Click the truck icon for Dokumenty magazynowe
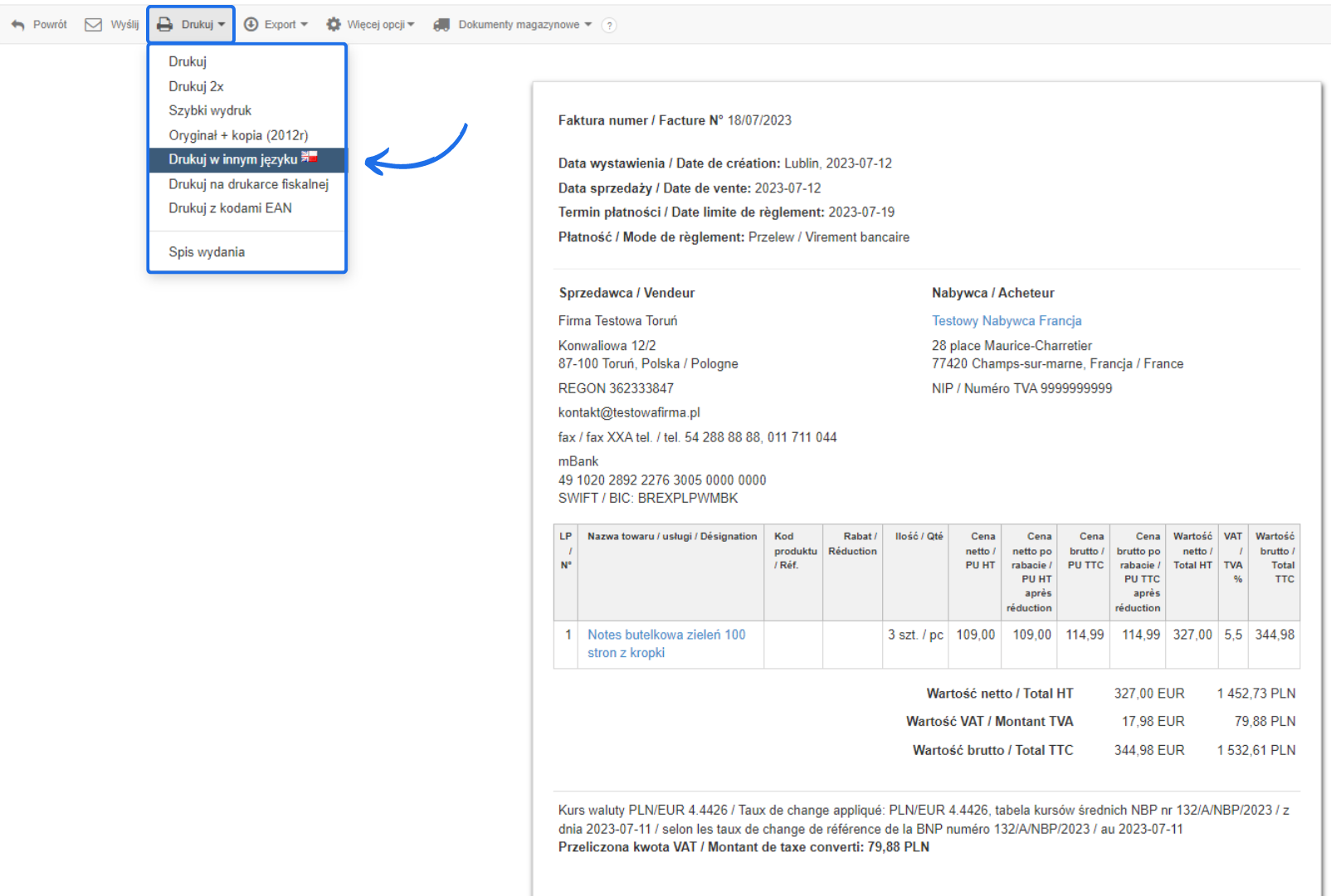The width and height of the screenshot is (1331, 896). 441,25
